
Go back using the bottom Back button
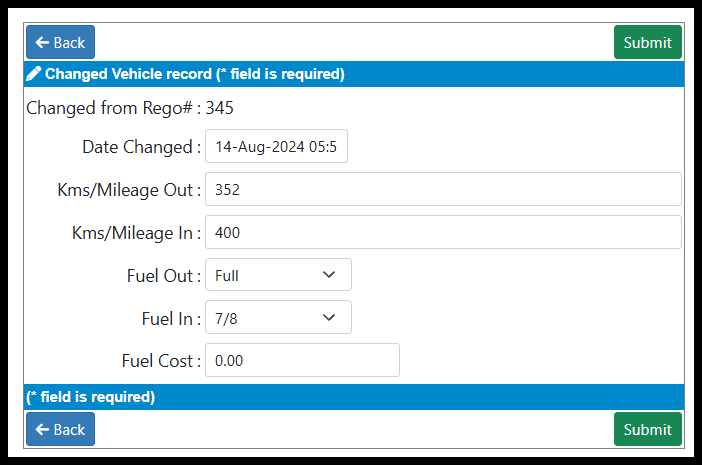tap(60, 429)
